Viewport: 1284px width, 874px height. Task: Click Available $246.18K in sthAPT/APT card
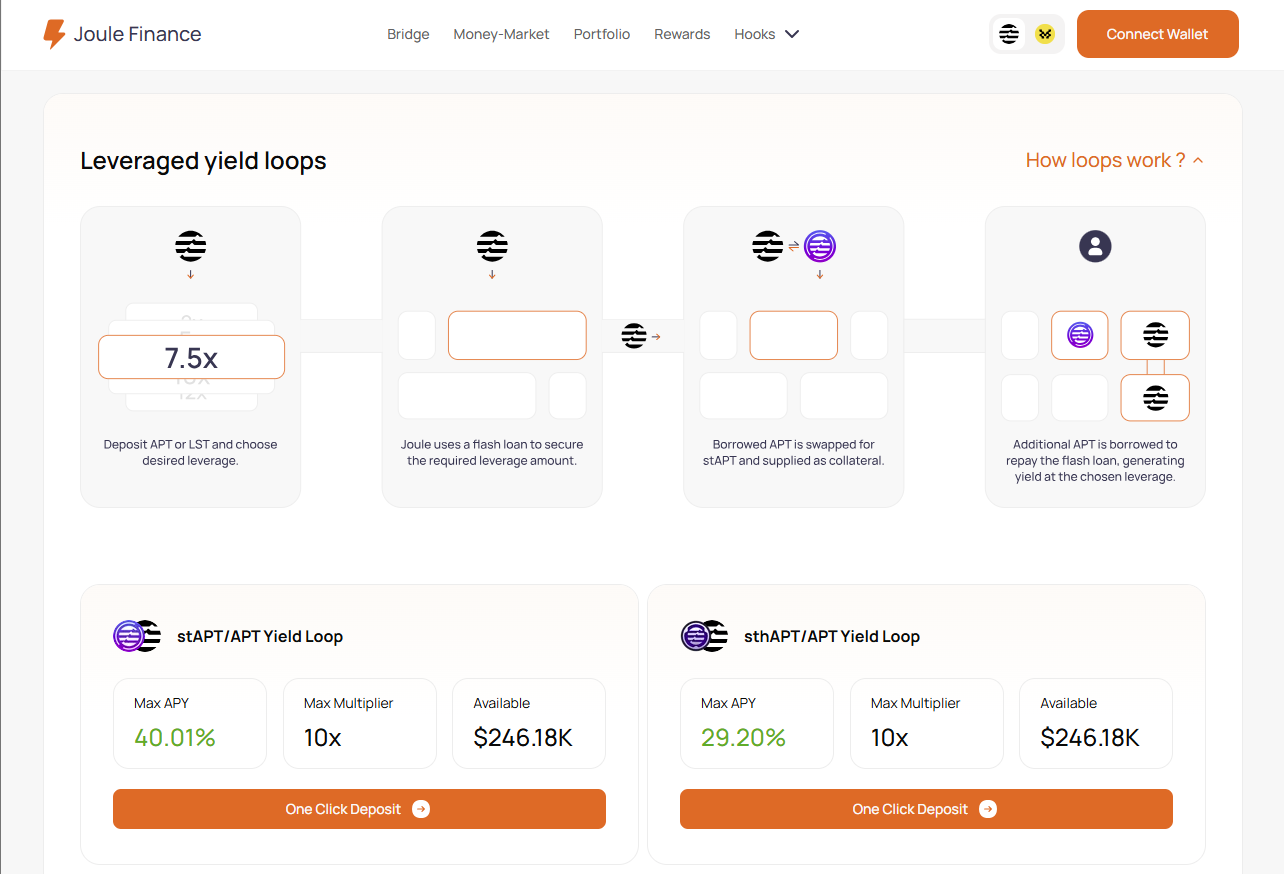(1096, 724)
